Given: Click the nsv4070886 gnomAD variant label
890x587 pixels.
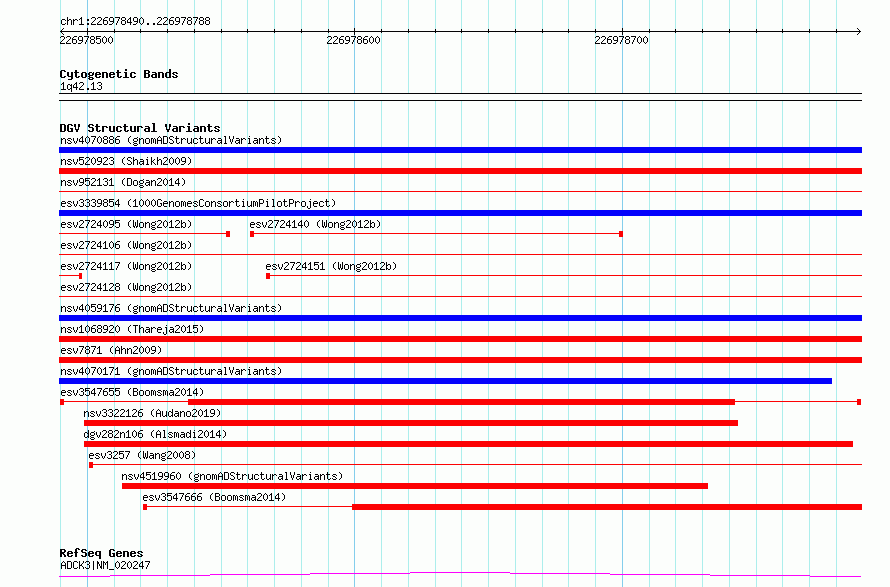Looking at the screenshot, I should (x=171, y=140).
